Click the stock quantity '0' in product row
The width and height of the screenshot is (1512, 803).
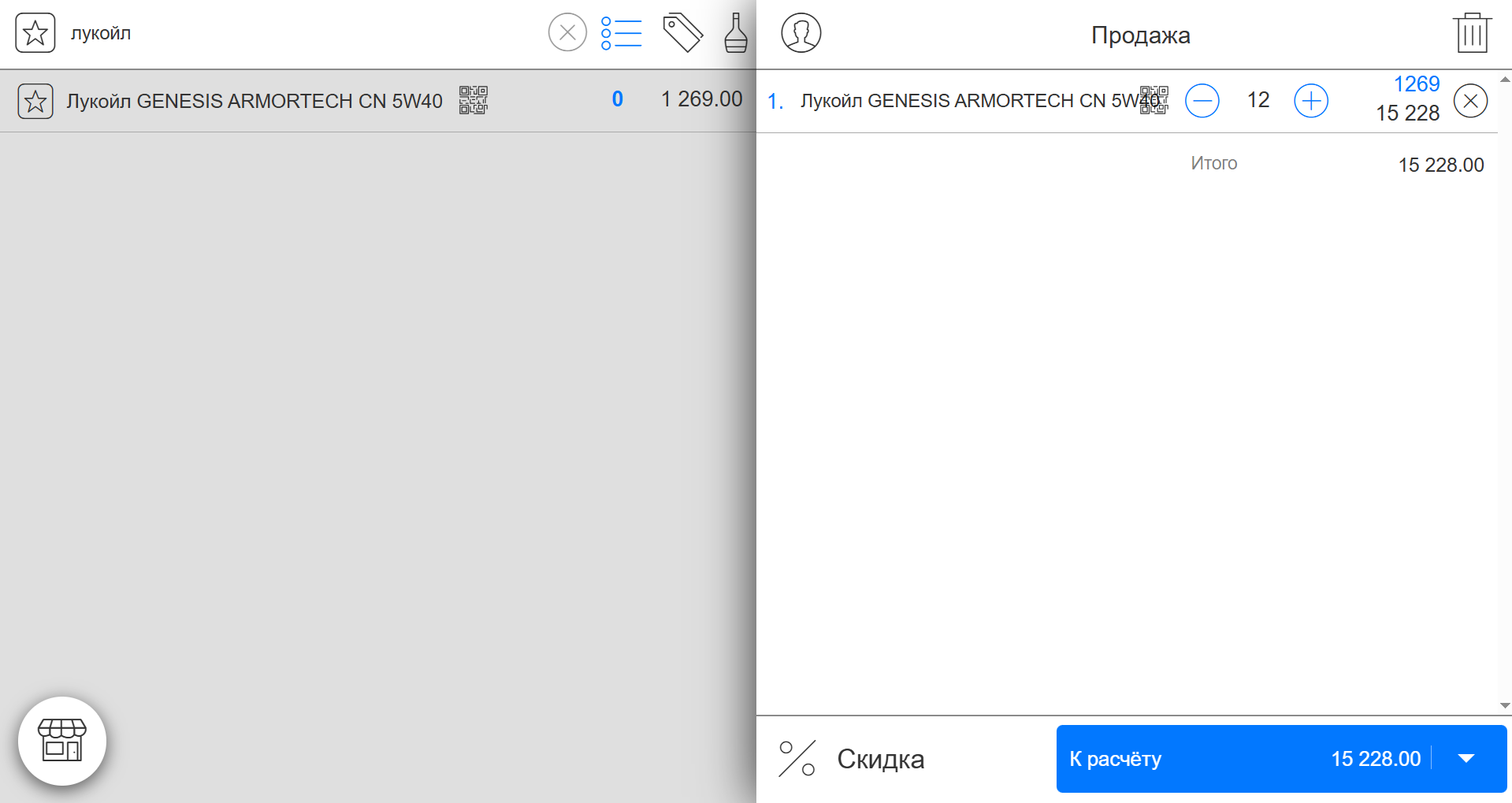[618, 99]
